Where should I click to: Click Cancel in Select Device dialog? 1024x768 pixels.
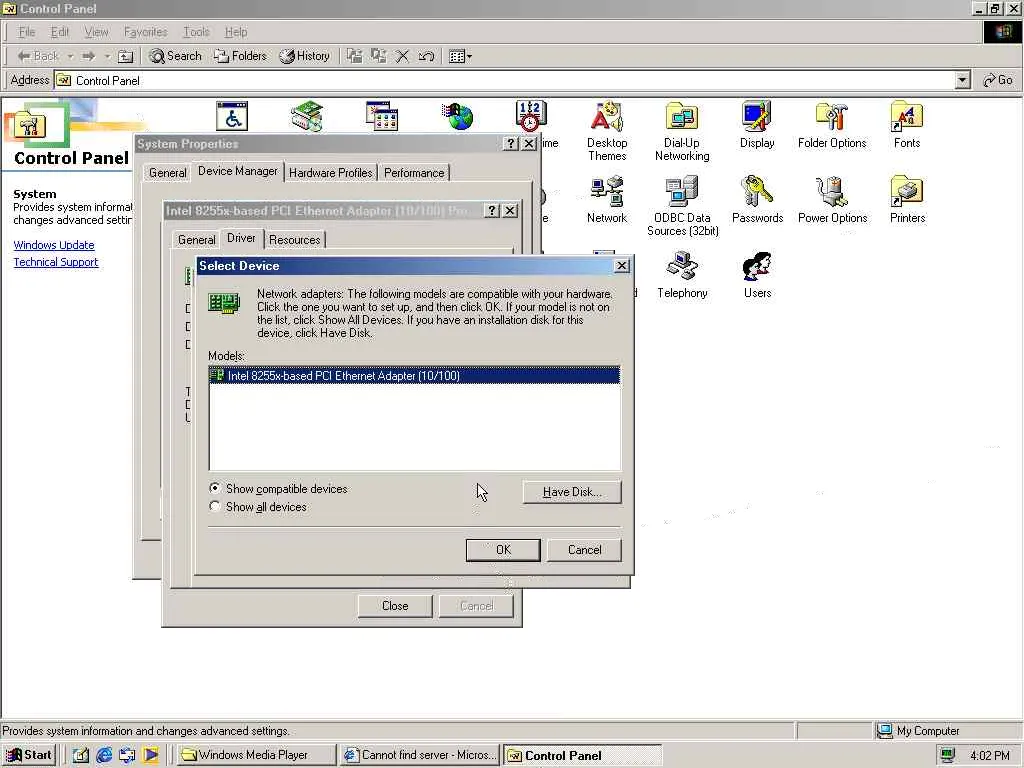[x=584, y=550]
